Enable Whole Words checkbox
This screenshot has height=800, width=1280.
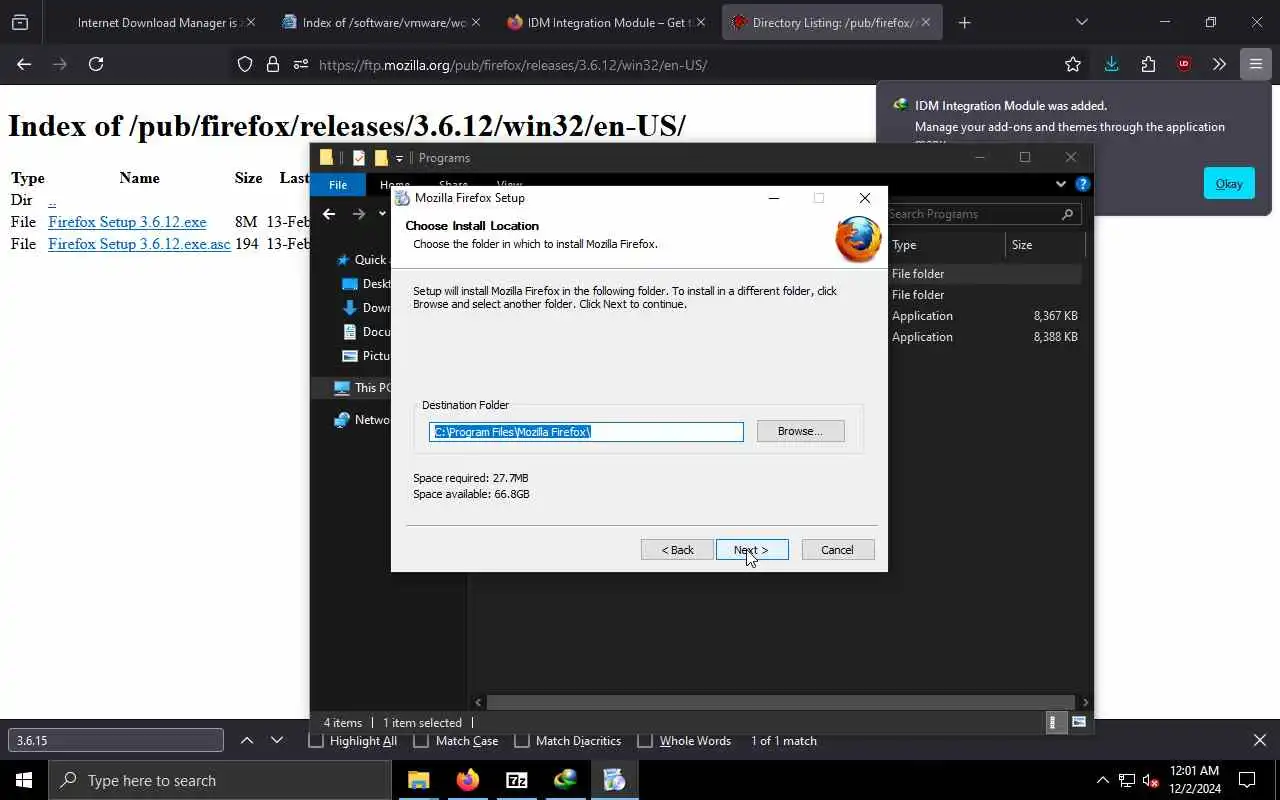(x=645, y=741)
